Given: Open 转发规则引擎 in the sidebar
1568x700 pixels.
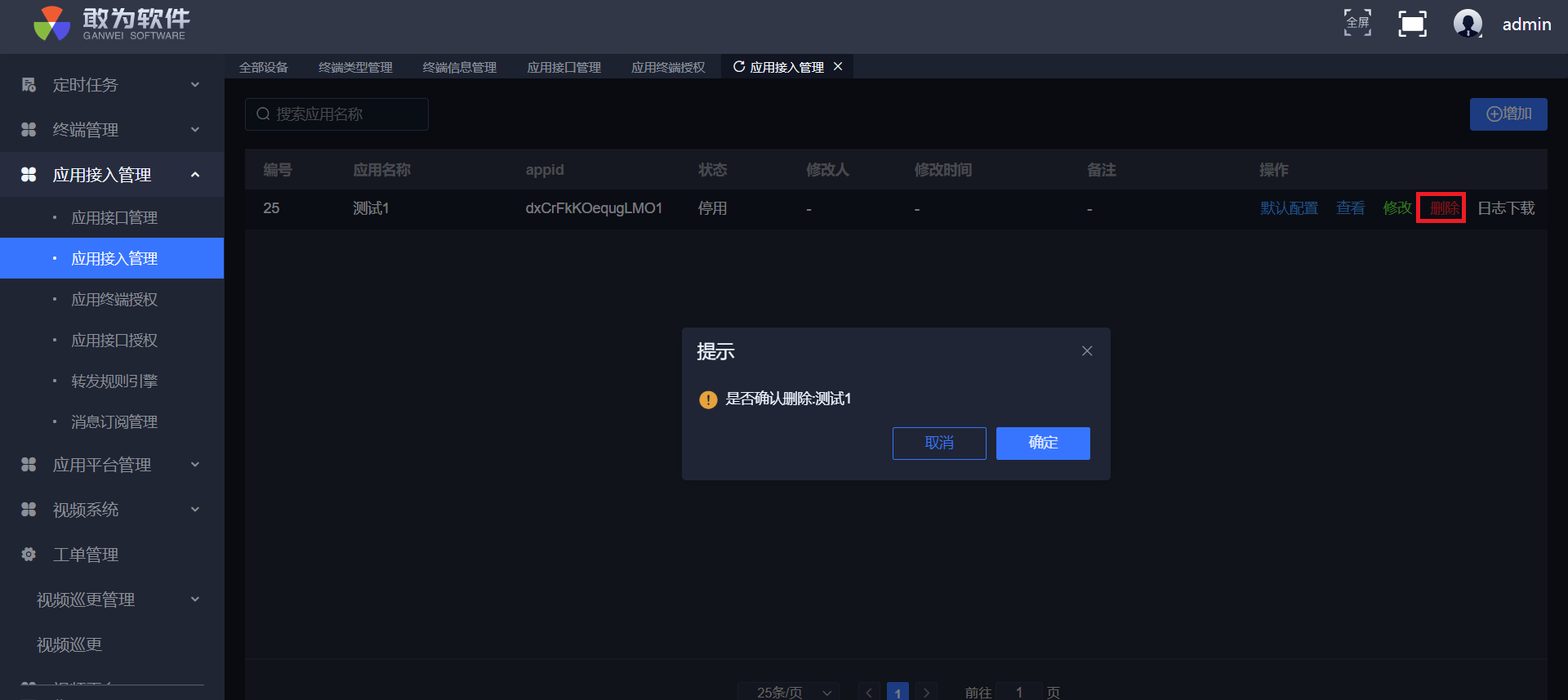Looking at the screenshot, I should (114, 381).
